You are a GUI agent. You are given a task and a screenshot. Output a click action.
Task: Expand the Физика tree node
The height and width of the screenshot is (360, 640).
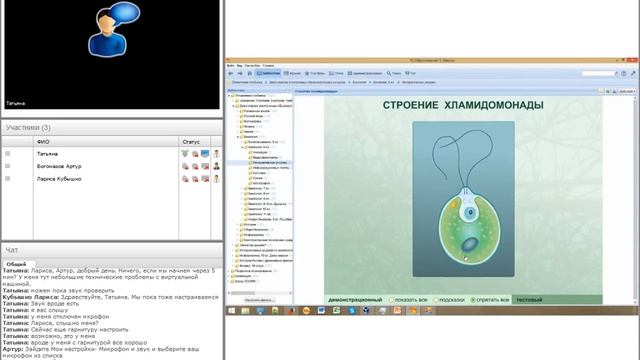tap(238, 127)
